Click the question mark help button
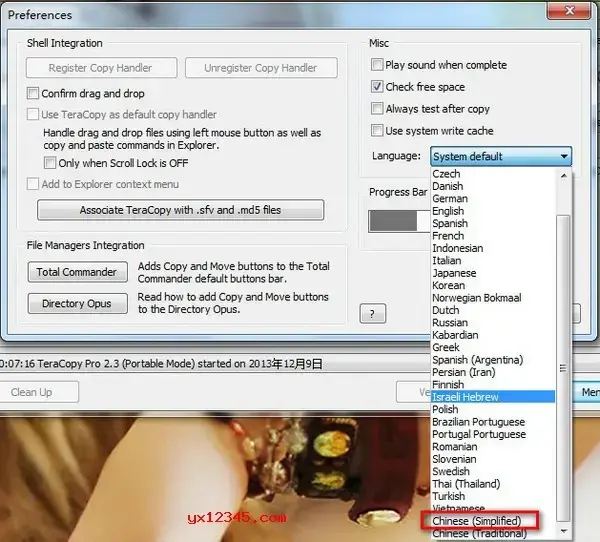This screenshot has width=600, height=542. point(373,314)
